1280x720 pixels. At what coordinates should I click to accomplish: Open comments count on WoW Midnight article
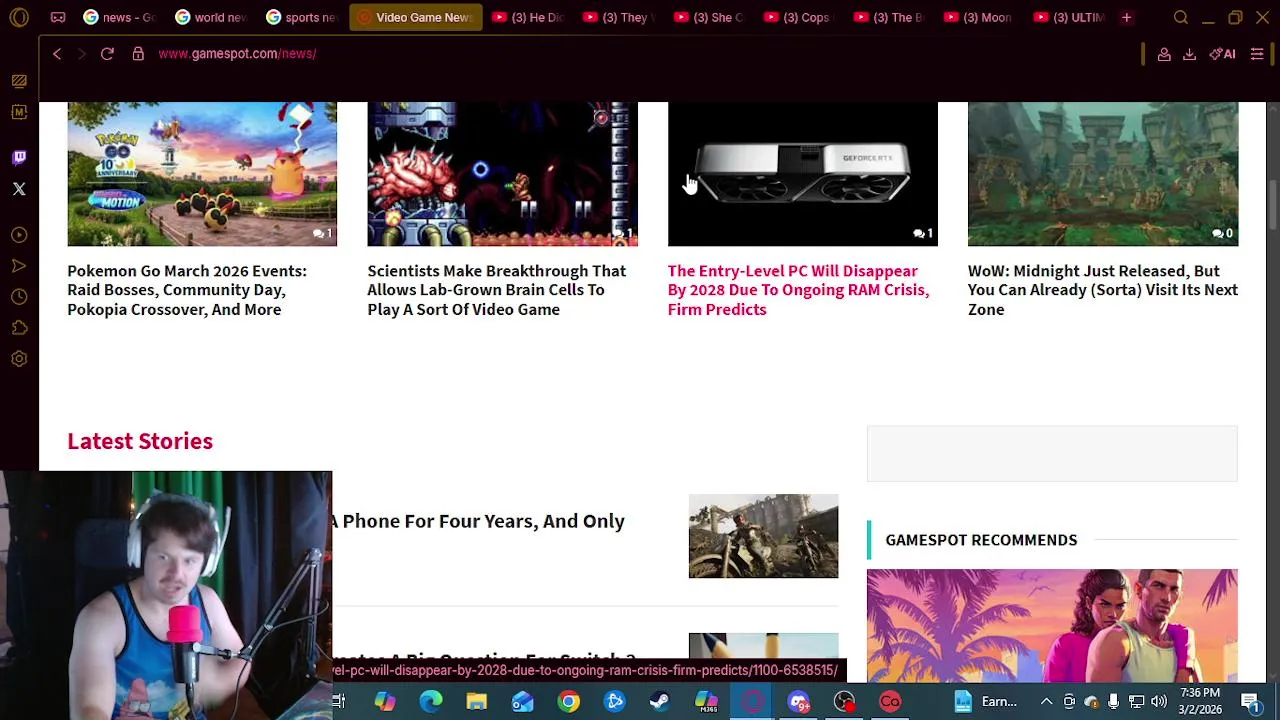pos(1222,234)
